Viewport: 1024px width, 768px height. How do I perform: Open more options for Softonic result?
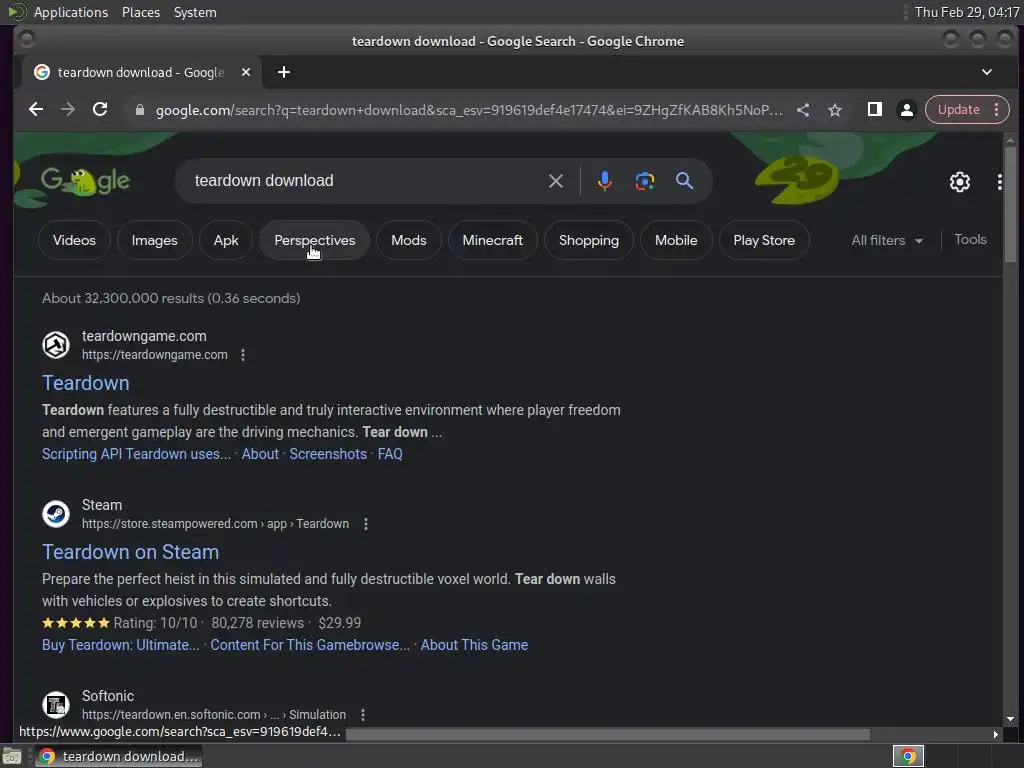362,715
